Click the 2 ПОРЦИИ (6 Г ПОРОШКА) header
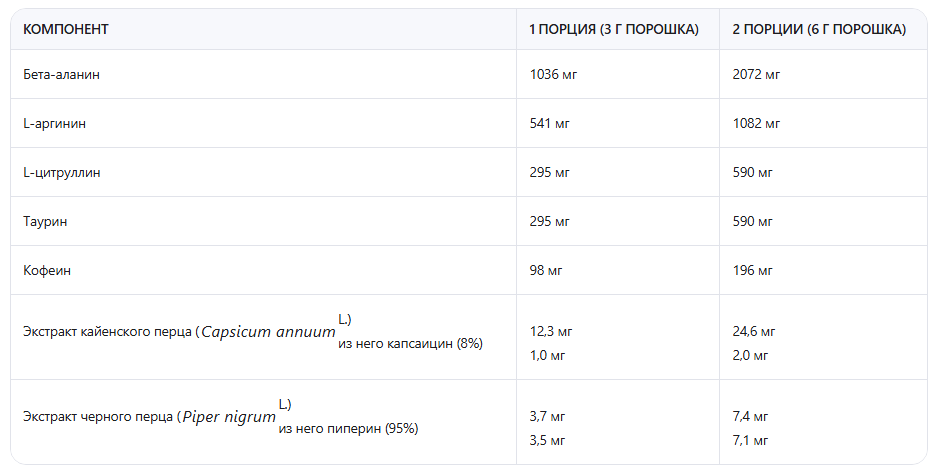Image resolution: width=949 pixels, height=473 pixels. [819, 29]
